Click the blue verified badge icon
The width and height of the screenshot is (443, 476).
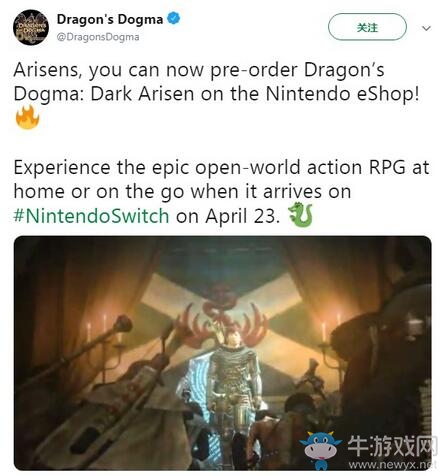[x=173, y=18]
